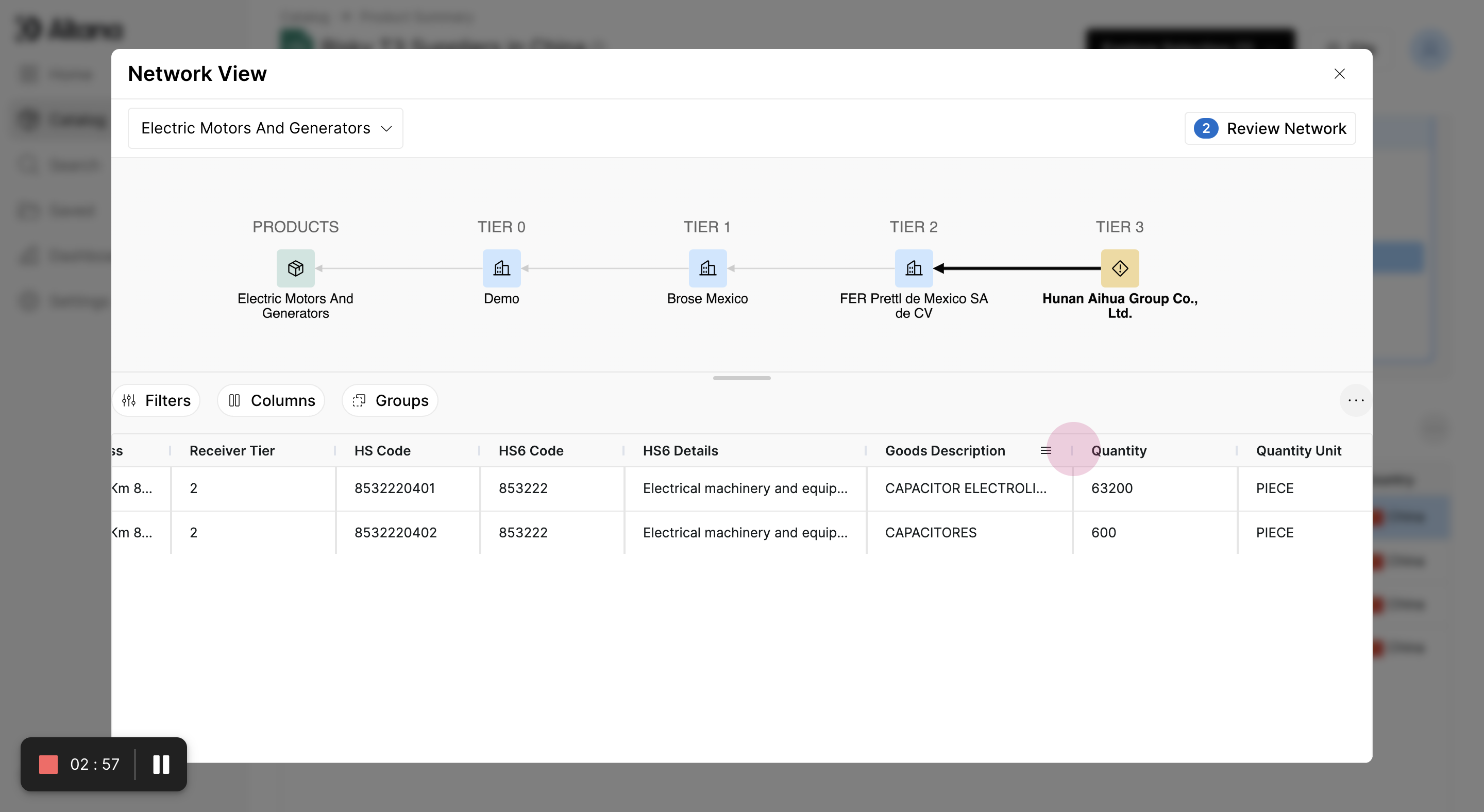Open the Filters panel
Viewport: 1484px width, 812px height.
point(156,400)
